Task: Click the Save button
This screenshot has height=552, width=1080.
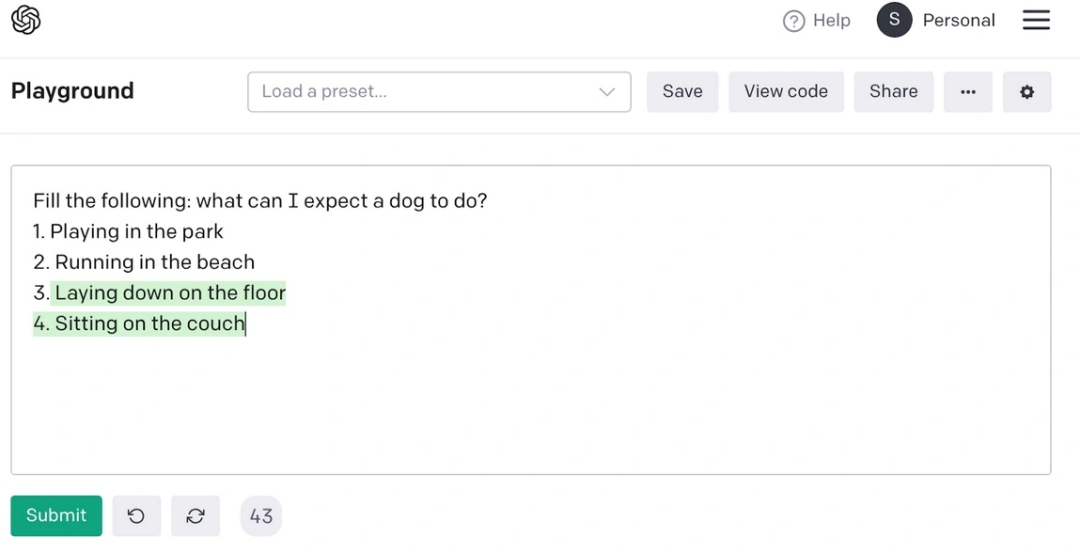Action: (x=682, y=92)
